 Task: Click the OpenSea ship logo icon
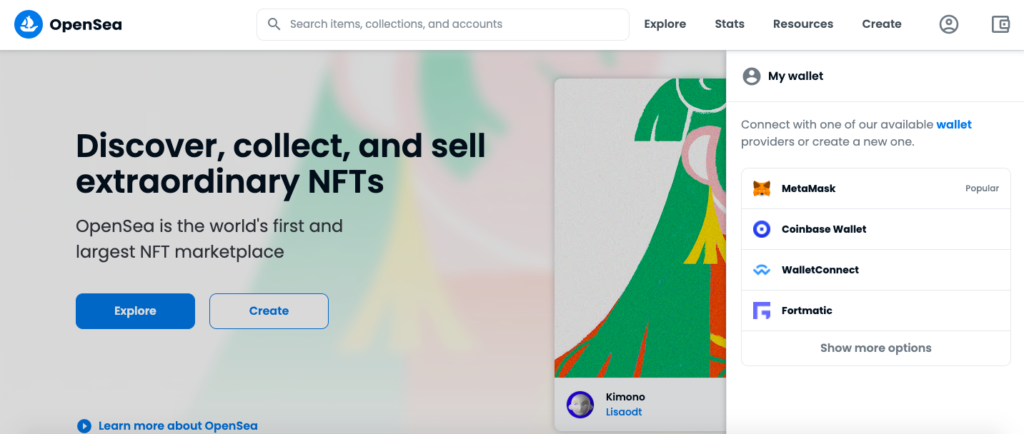click(28, 24)
